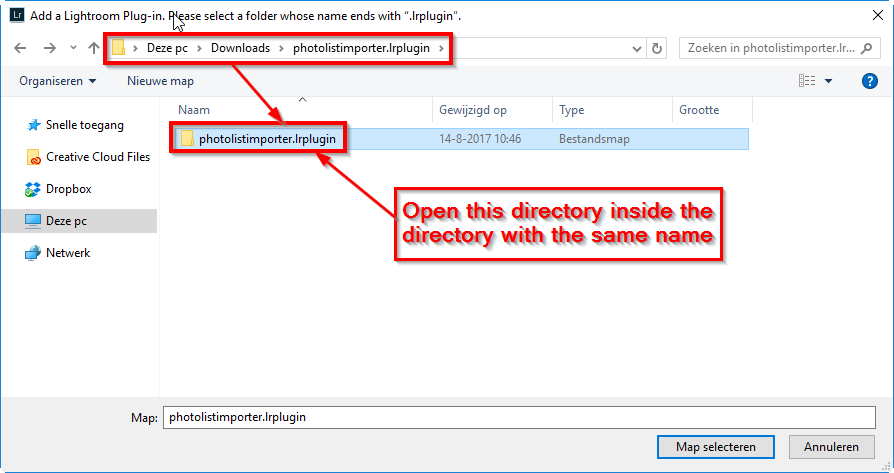Click Downloads in the breadcrumb path
Screen dimensions: 894x473
(x=239, y=48)
